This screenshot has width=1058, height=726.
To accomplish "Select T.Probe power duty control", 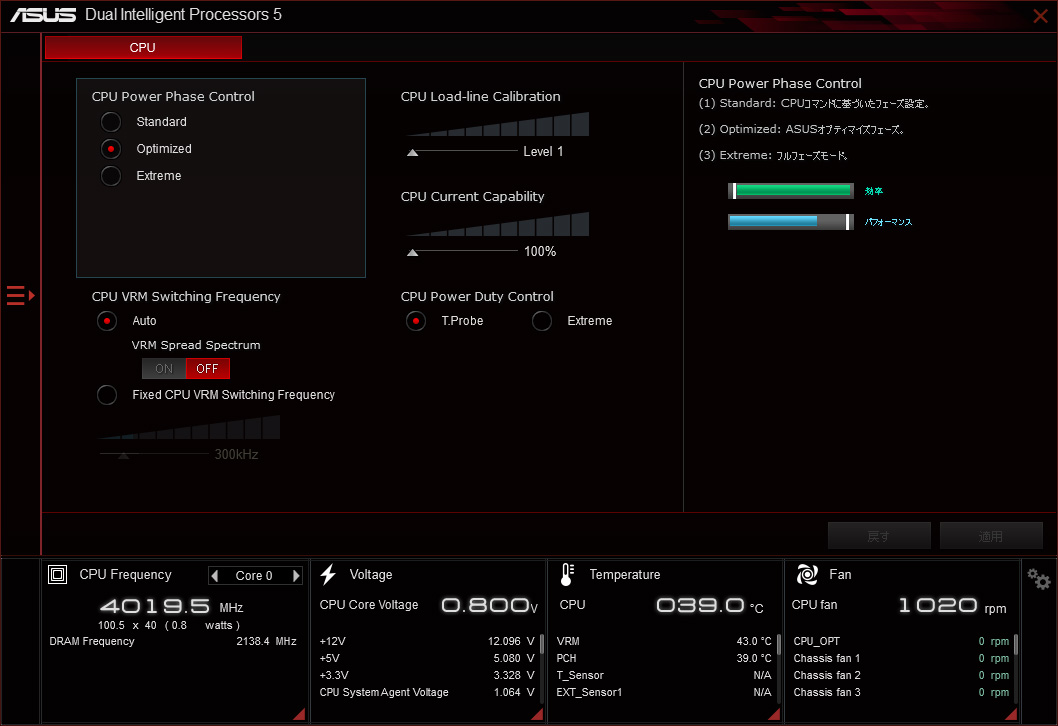I will point(416,321).
